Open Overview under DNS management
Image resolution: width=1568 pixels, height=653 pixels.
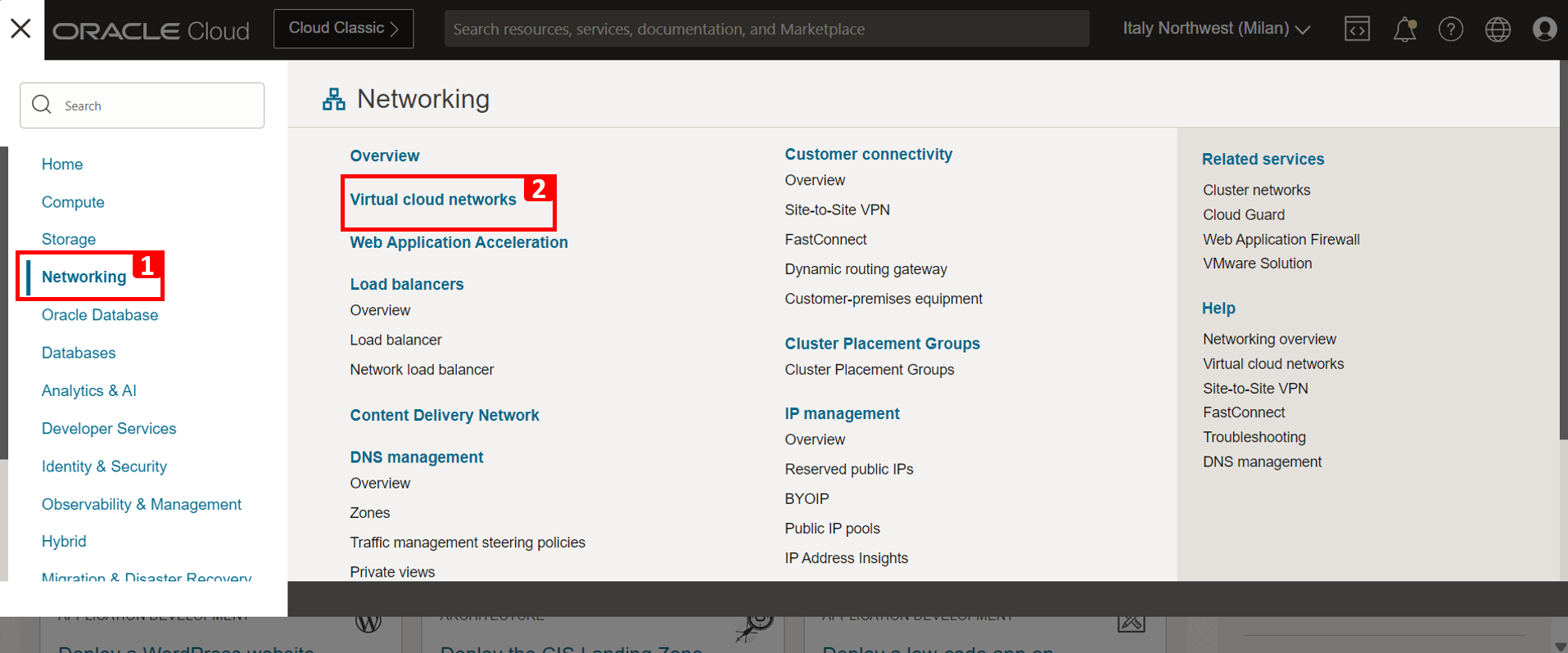pyautogui.click(x=380, y=484)
